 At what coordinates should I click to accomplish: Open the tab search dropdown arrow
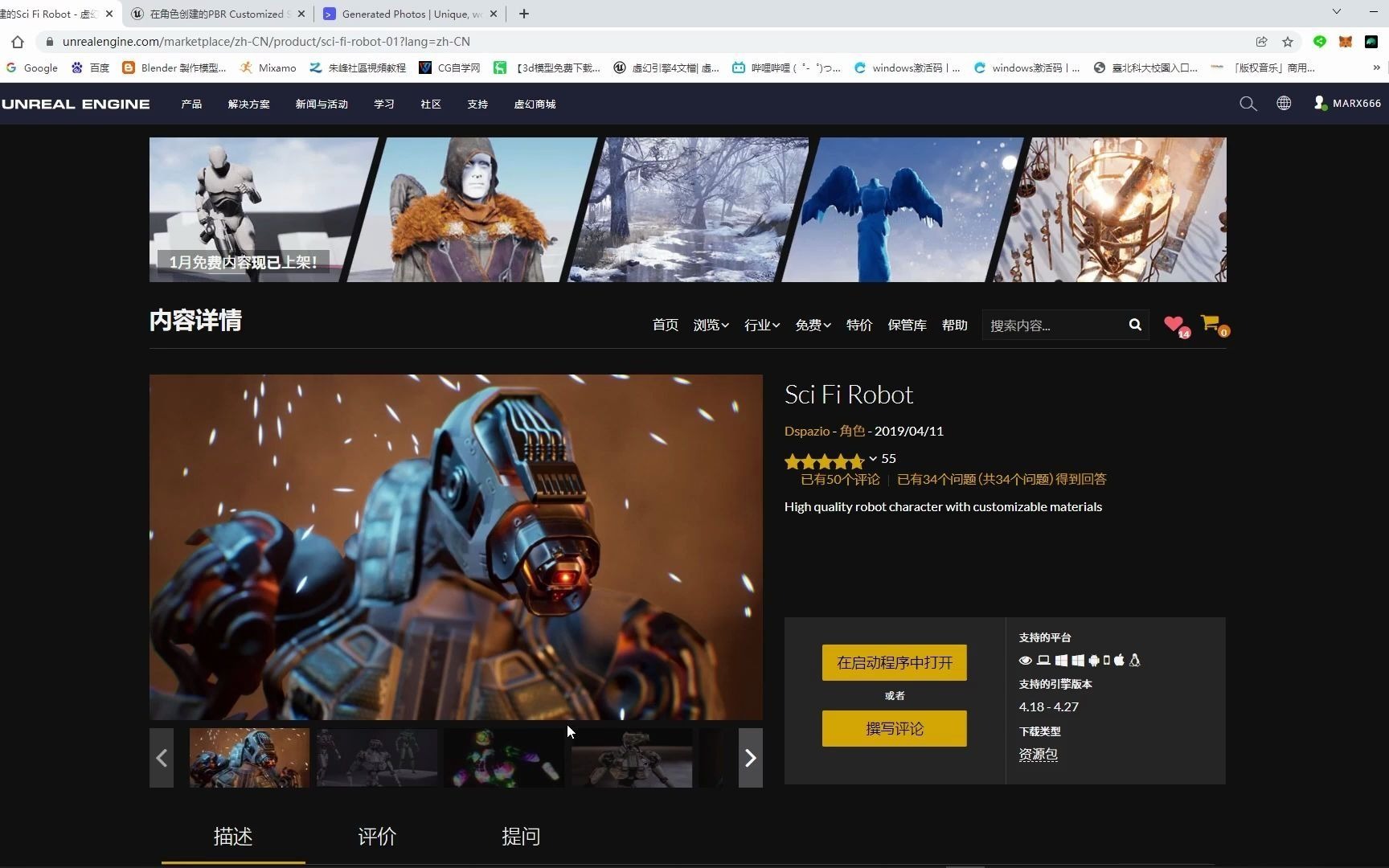[x=1336, y=12]
